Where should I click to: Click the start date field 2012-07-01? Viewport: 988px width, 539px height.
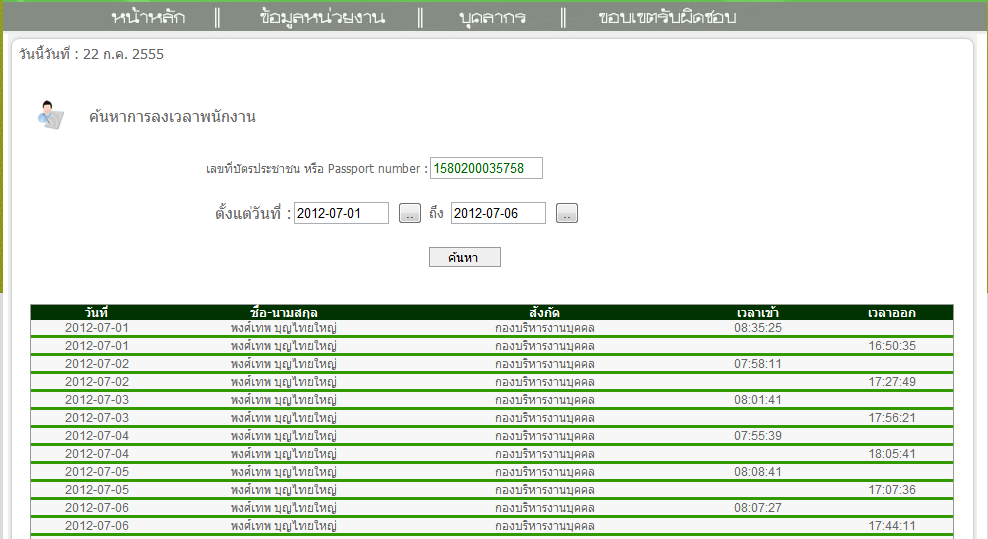tap(342, 213)
